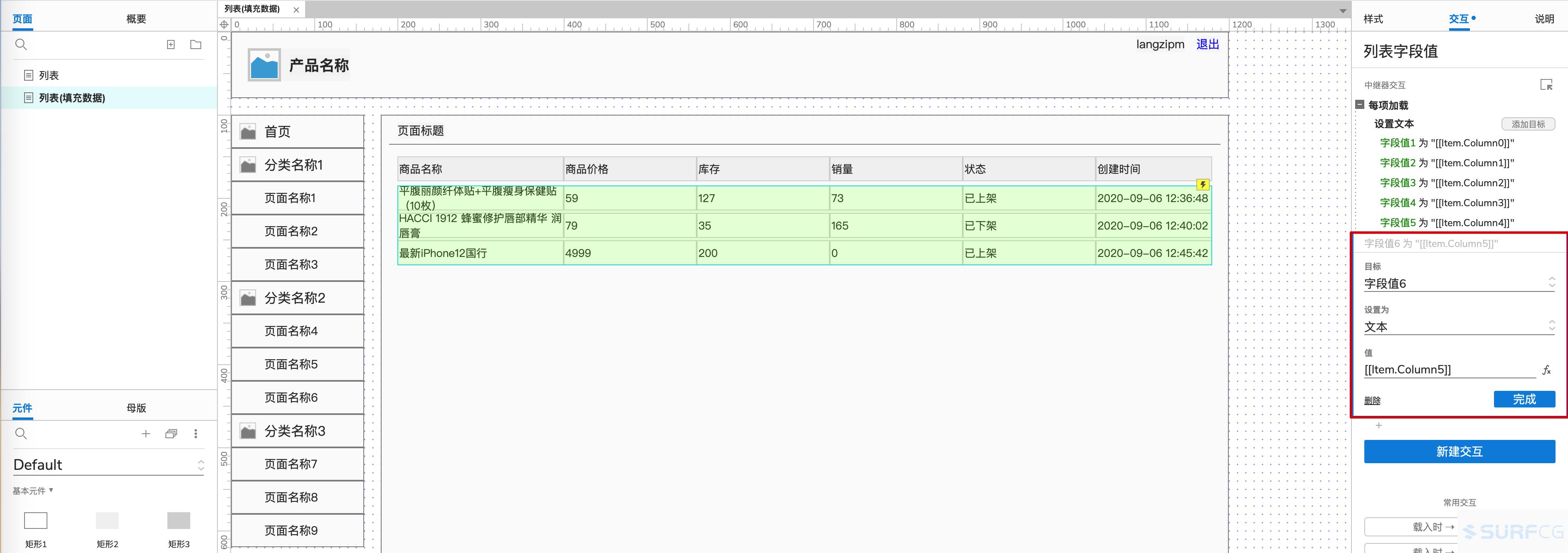Click the 删除 link in action editor
The width and height of the screenshot is (1568, 553).
tap(1372, 401)
